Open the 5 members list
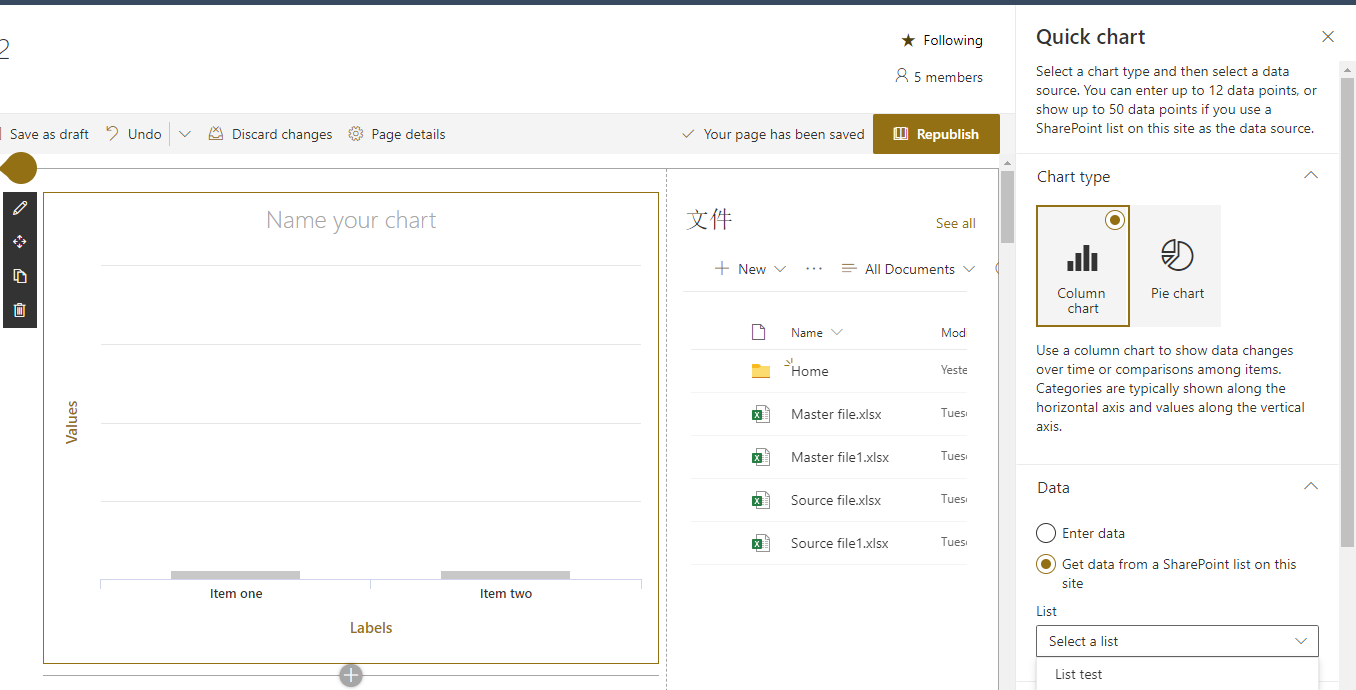 (x=938, y=77)
